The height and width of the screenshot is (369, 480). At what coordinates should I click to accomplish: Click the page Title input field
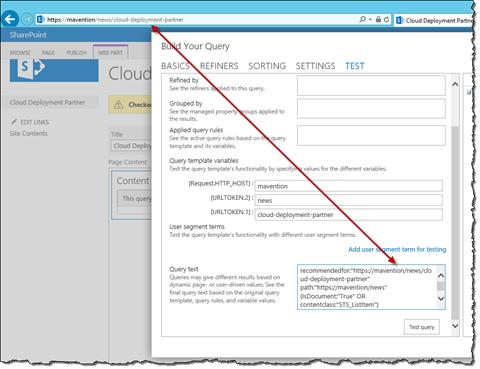click(131, 146)
